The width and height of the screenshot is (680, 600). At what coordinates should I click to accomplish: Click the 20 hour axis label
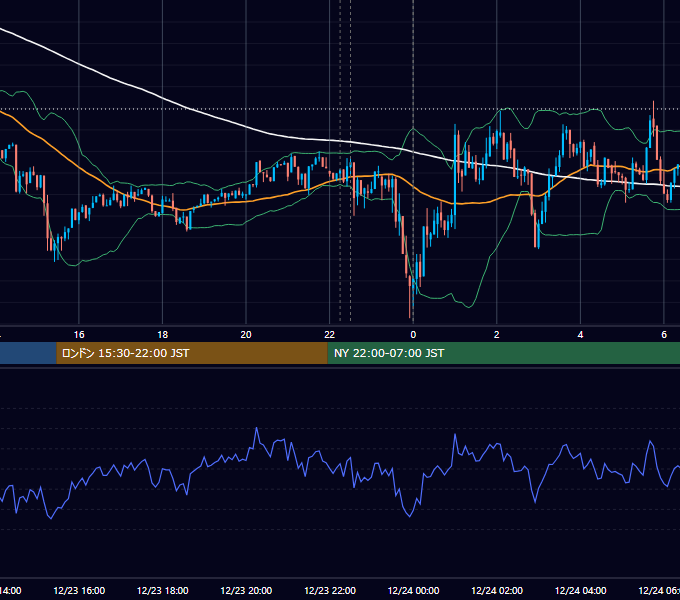246,335
